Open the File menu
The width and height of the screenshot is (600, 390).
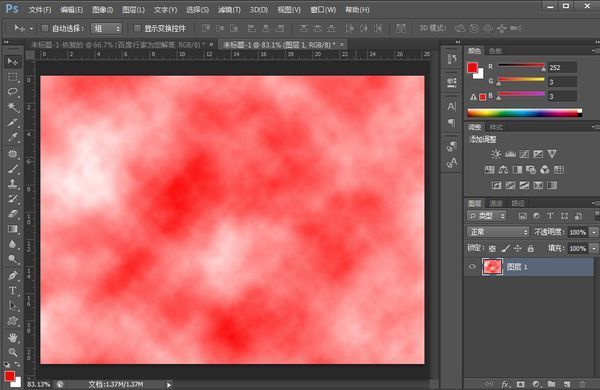pyautogui.click(x=40, y=10)
